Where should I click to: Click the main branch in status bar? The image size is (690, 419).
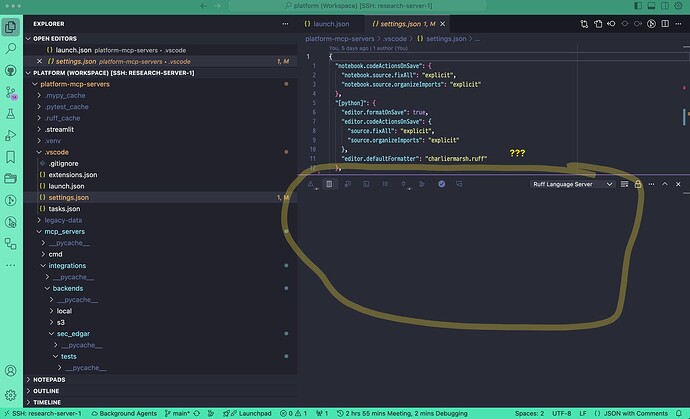click(177, 413)
